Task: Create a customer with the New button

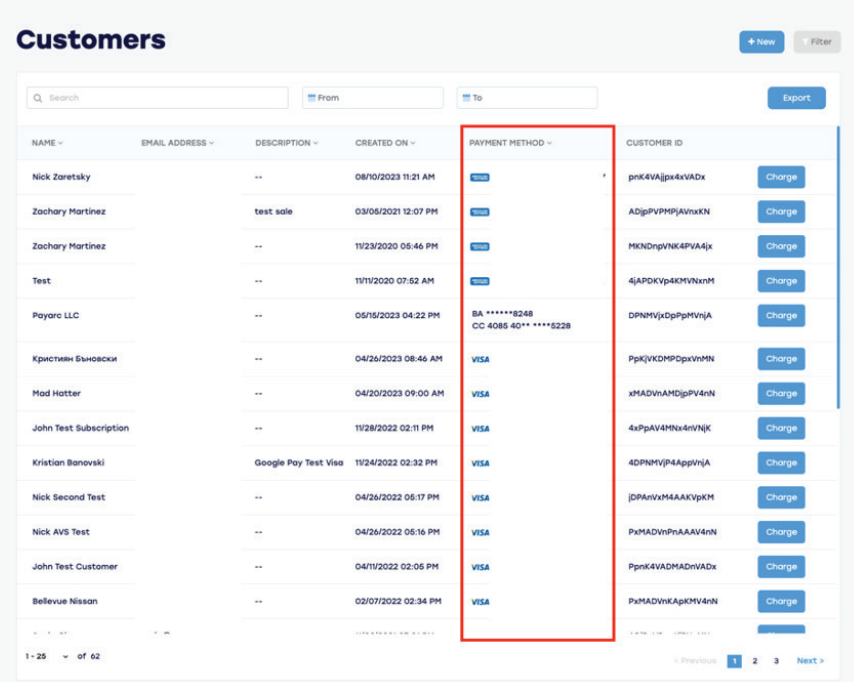Action: [x=761, y=41]
